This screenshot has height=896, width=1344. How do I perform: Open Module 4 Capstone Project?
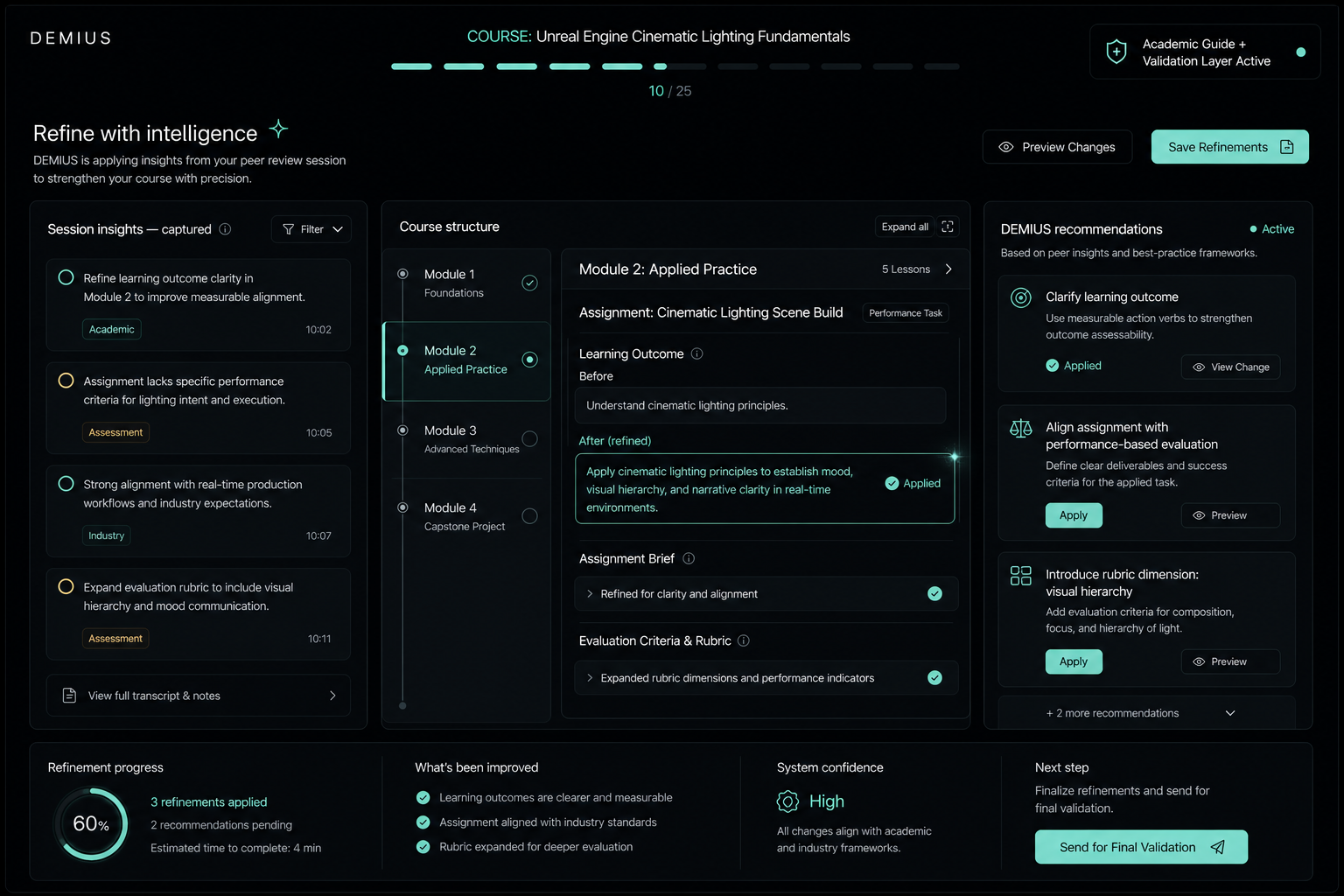point(467,517)
